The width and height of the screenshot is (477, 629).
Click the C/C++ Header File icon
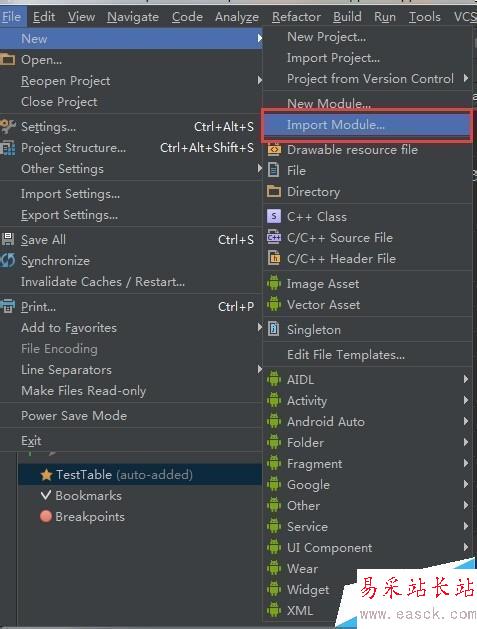274,258
